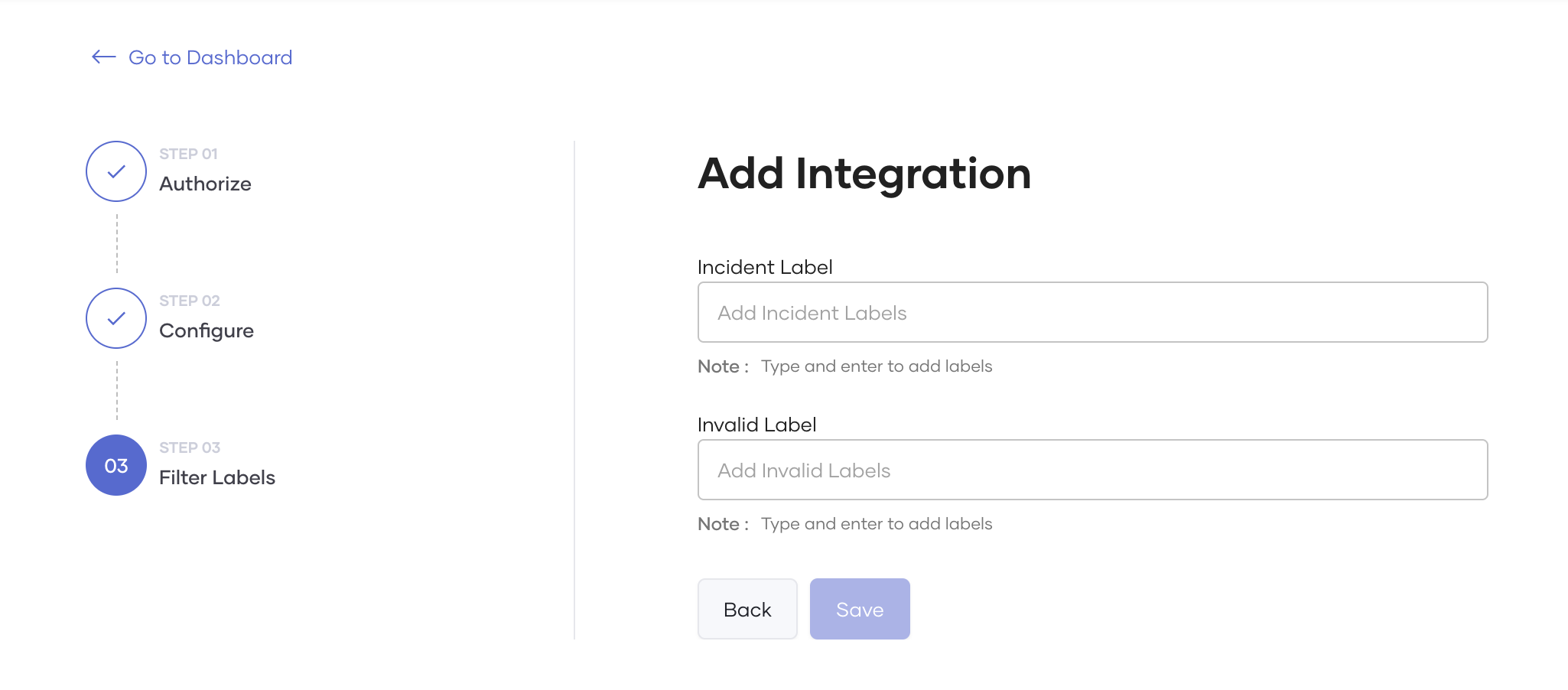The image size is (1568, 690).
Task: Click the Invalid Label field caption
Action: 756,425
